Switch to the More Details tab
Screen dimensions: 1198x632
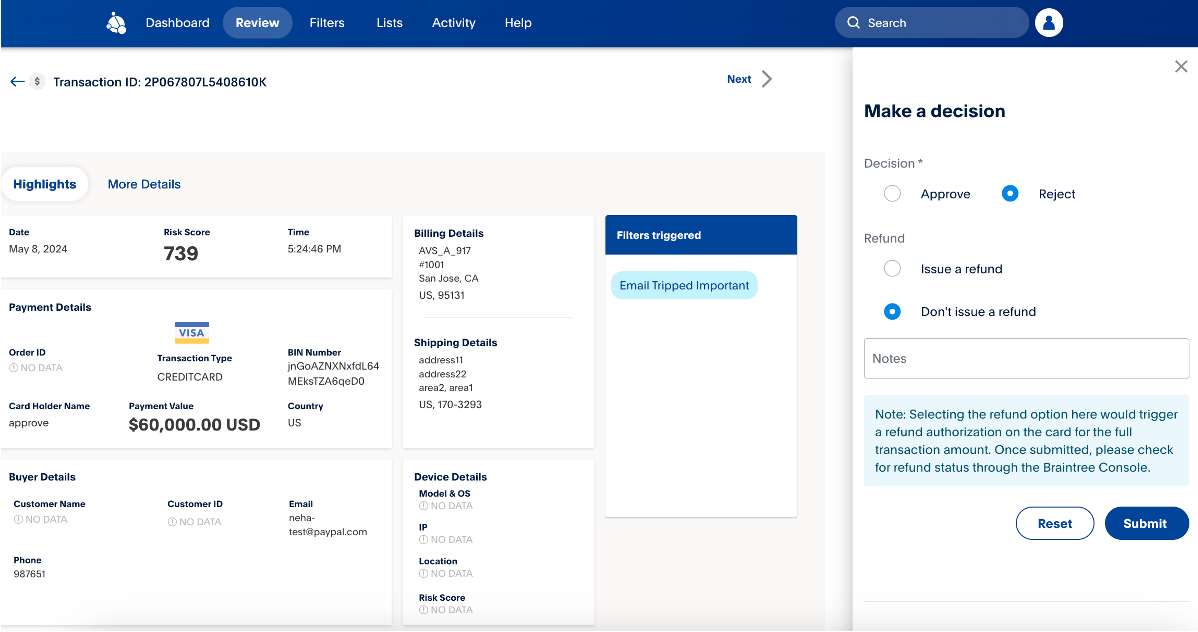[144, 184]
